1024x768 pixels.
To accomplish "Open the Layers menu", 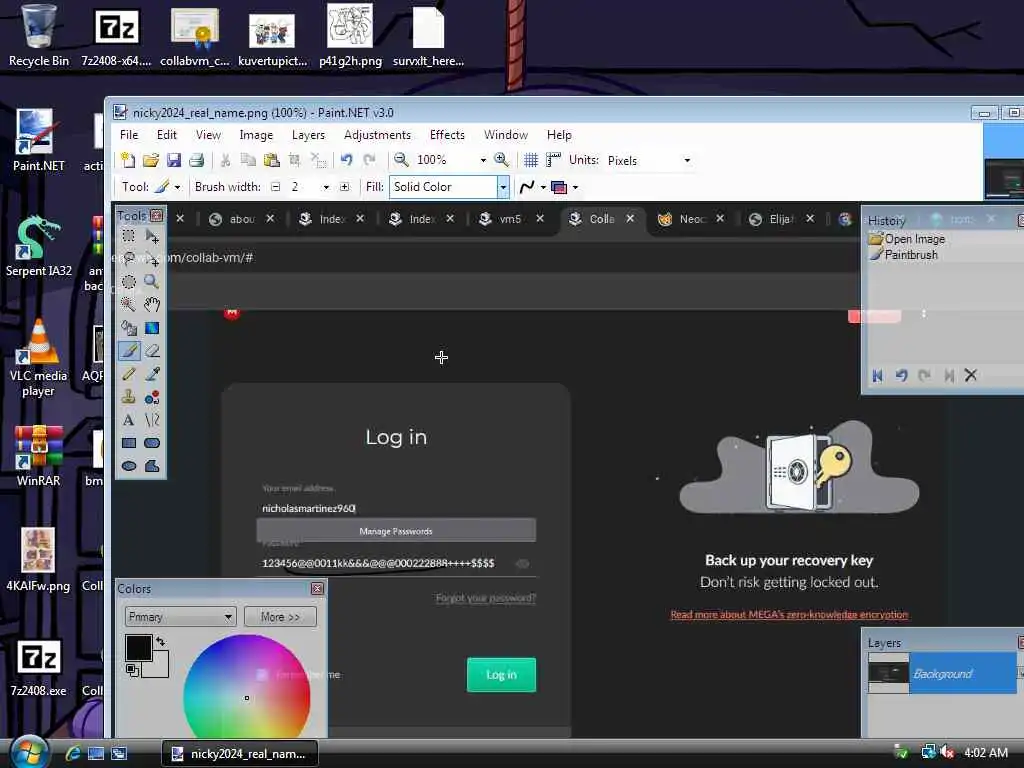I will click(x=308, y=135).
